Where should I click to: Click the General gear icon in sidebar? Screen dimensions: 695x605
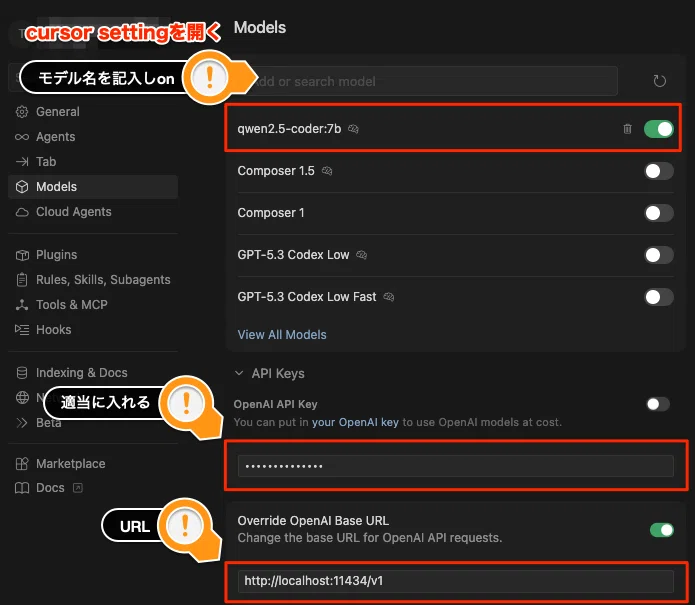22,112
